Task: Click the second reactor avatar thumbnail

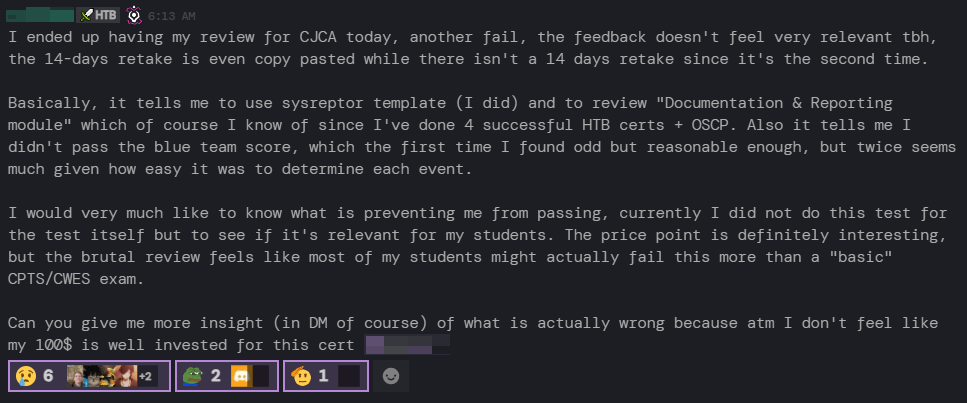Action: click(92, 377)
